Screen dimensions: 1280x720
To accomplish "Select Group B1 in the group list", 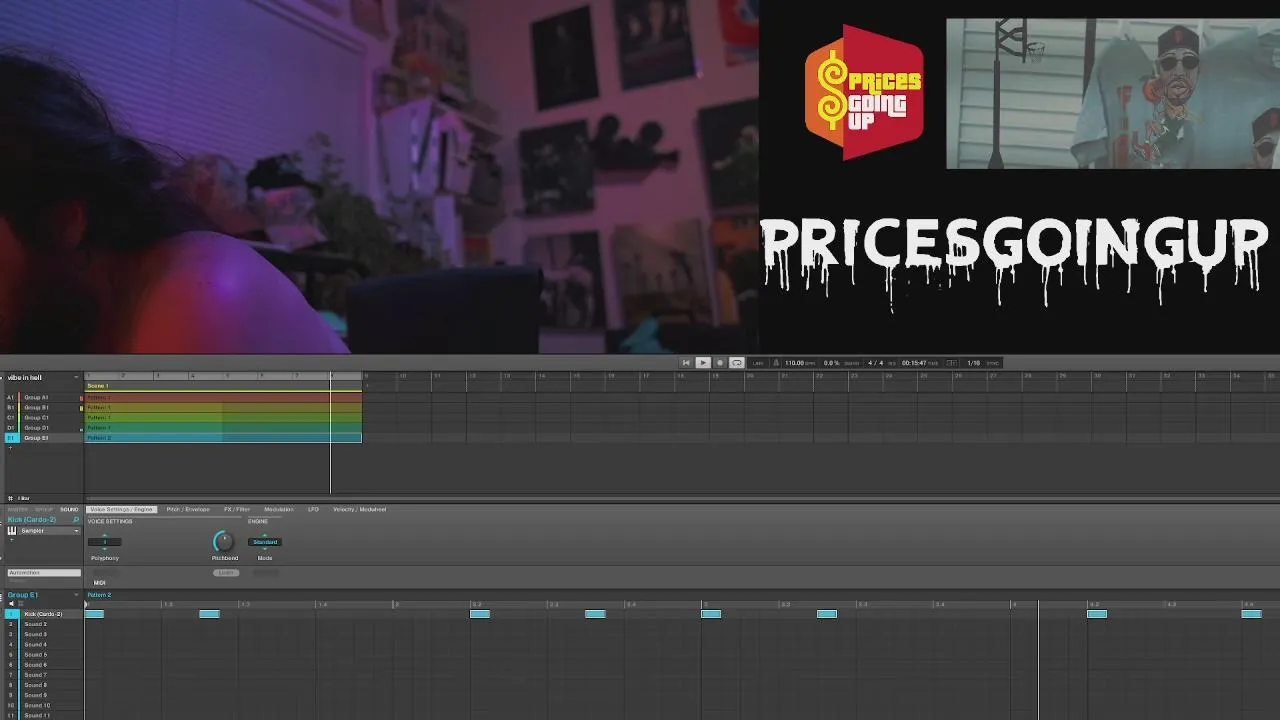I will (x=36, y=407).
